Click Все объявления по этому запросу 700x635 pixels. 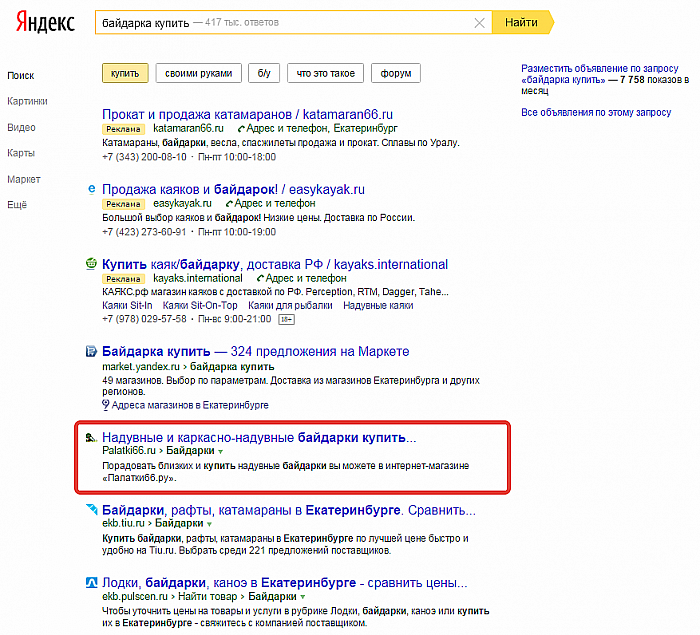click(x=596, y=113)
